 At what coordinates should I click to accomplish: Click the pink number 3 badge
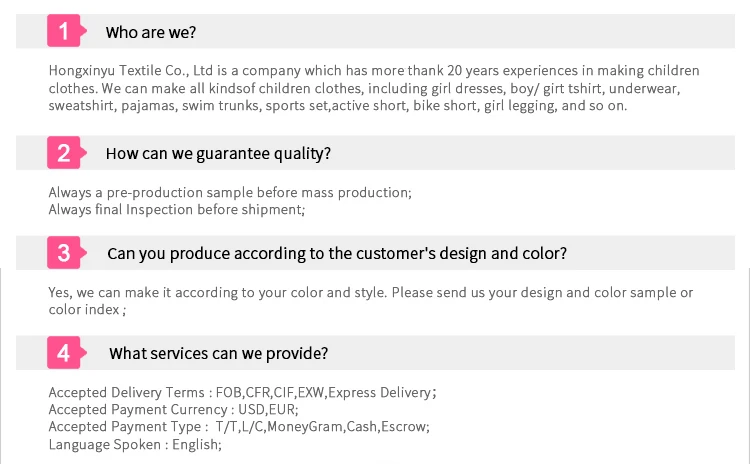click(66, 253)
